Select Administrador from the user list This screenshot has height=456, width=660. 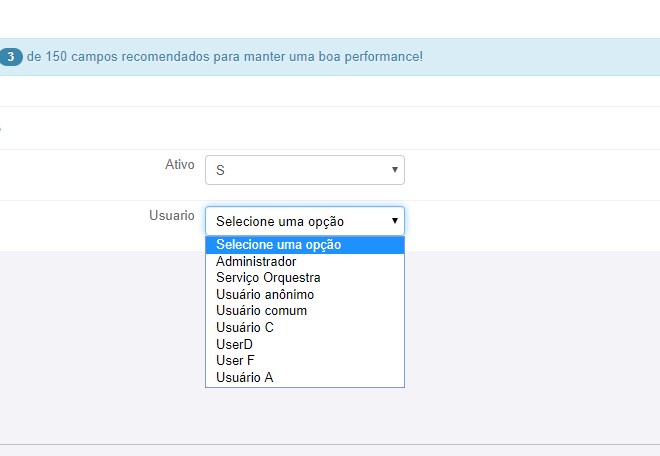(x=256, y=262)
